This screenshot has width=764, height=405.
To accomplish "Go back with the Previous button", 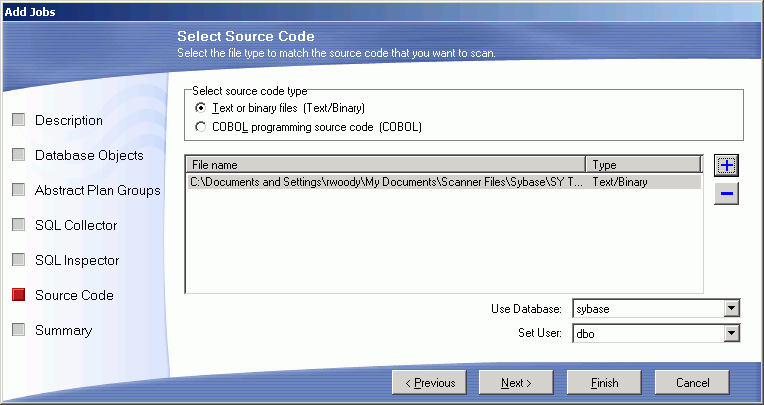I will pyautogui.click(x=430, y=382).
